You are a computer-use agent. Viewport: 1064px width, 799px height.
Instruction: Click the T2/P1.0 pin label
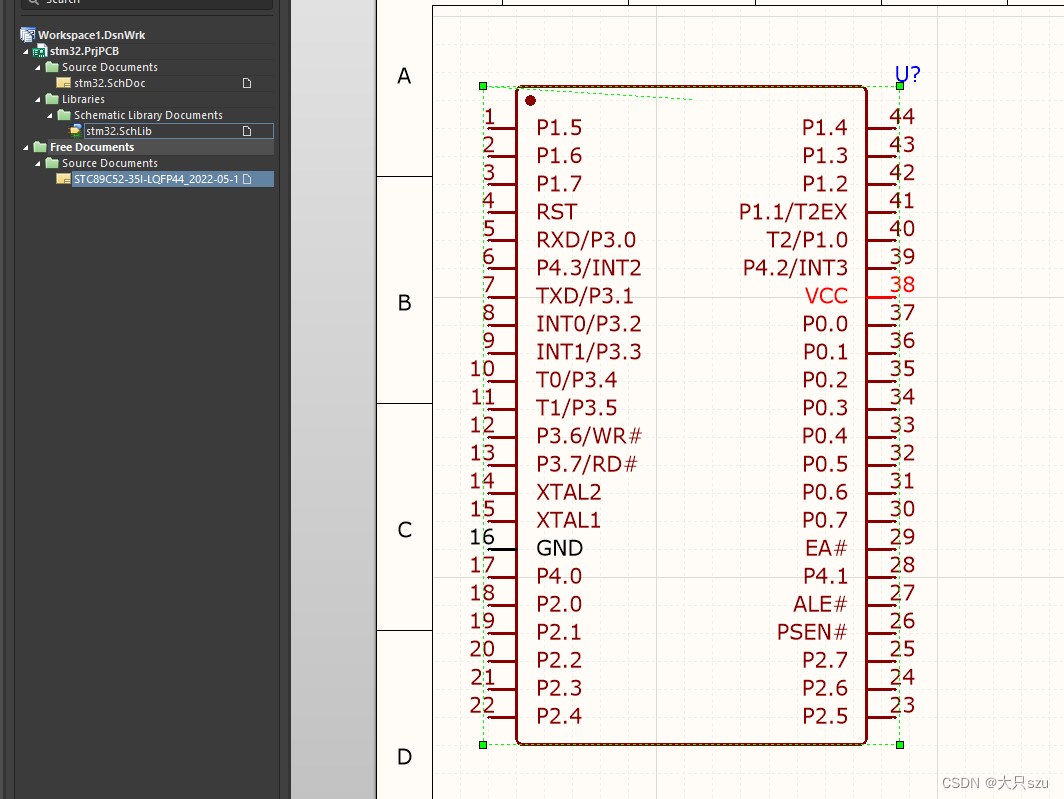click(x=807, y=240)
